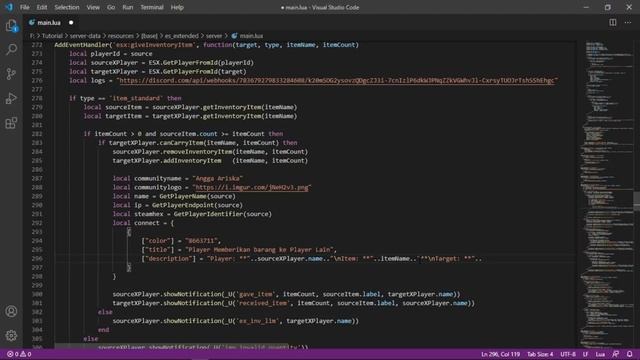The height and width of the screenshot is (360, 640).
Task: Click 'received_item' string on line 301
Action: click(x=263, y=303)
